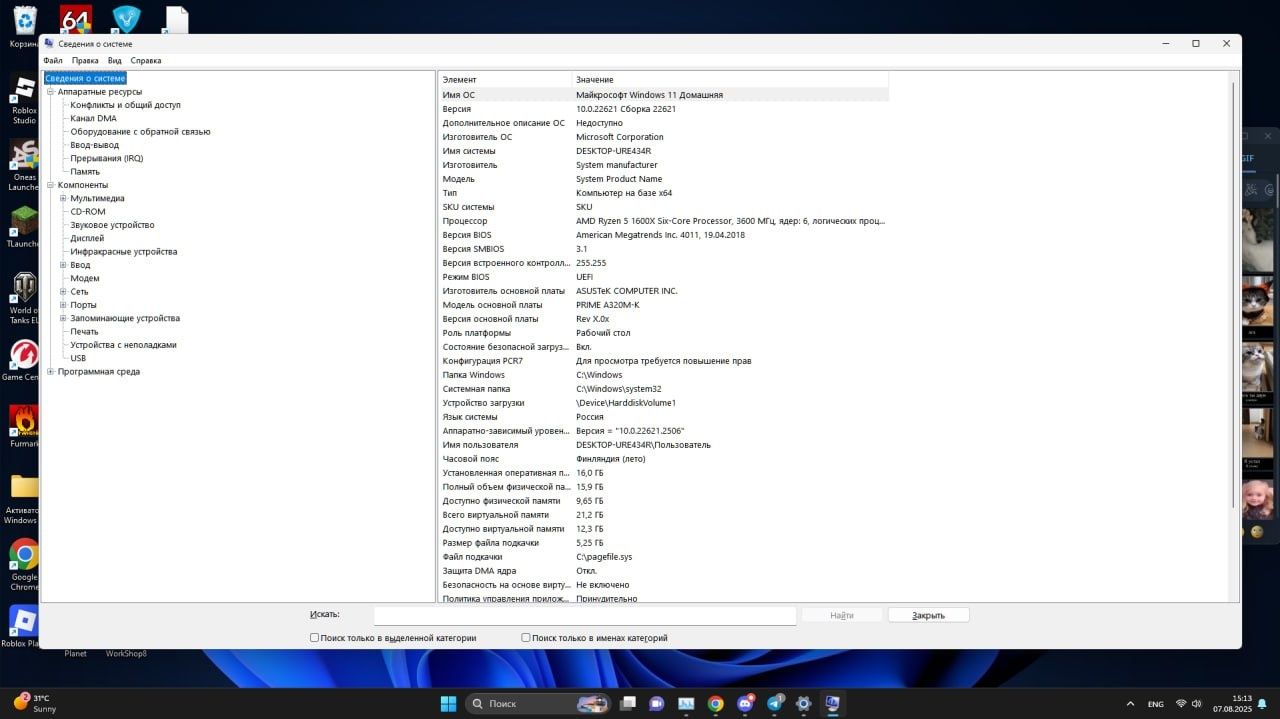Open Telegram from the taskbar

pos(774,703)
